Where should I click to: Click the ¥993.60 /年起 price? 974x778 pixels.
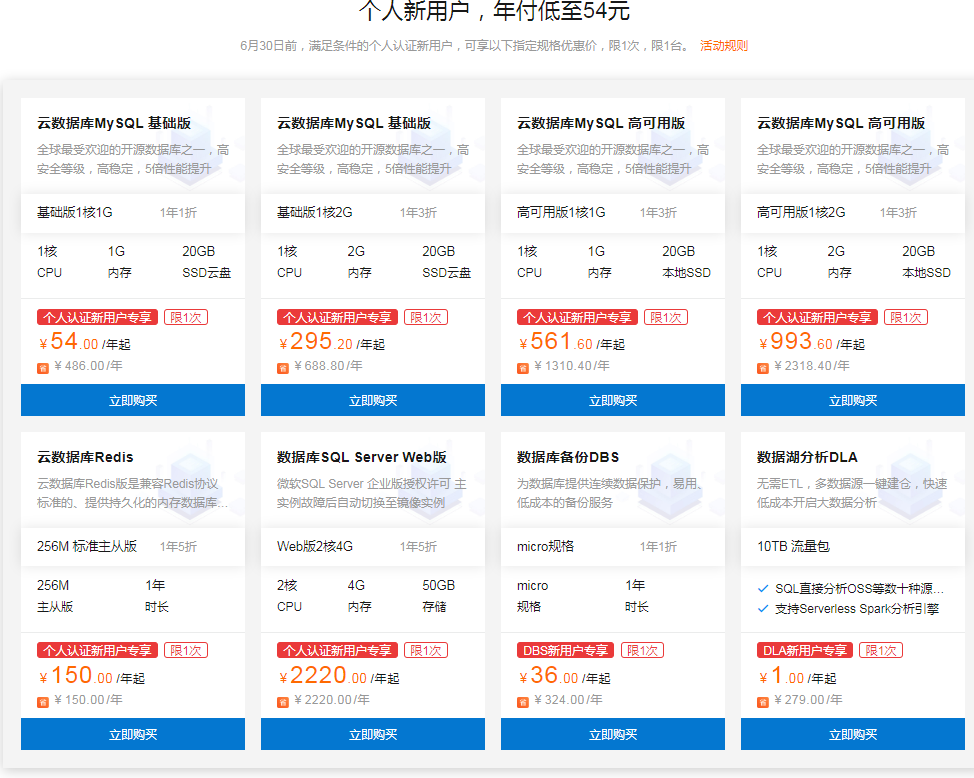[811, 342]
